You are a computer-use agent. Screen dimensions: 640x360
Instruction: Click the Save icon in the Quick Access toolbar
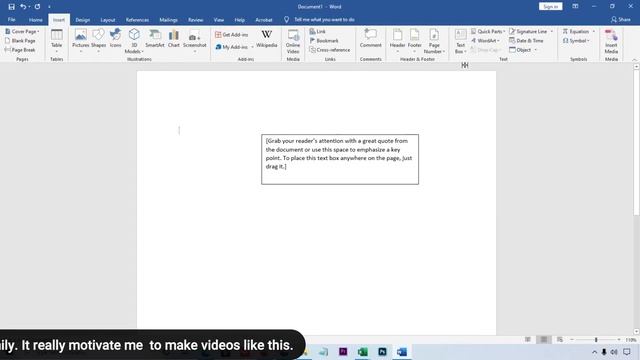[11, 7]
